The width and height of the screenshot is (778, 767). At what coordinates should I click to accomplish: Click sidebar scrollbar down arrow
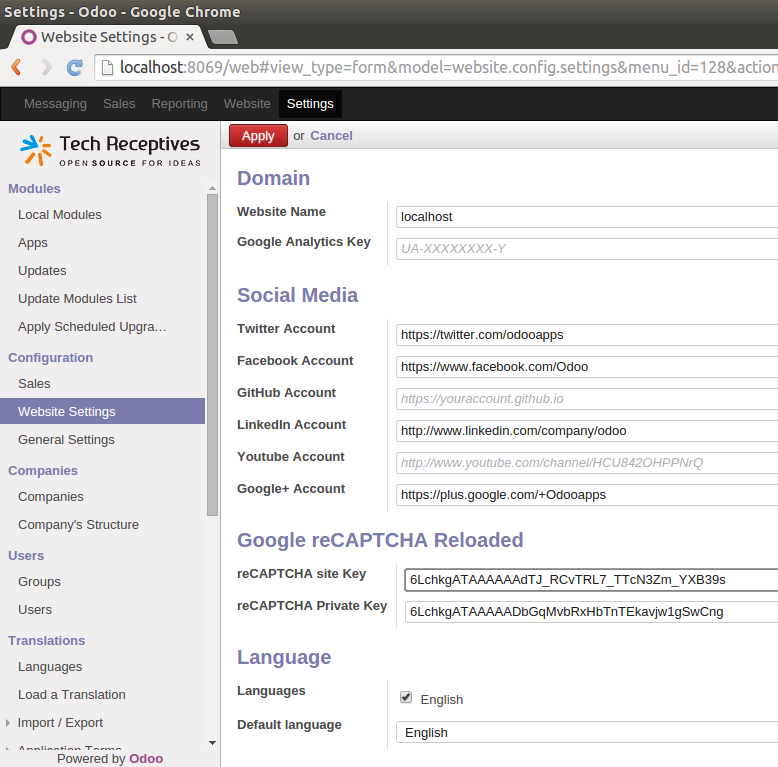pos(212,742)
